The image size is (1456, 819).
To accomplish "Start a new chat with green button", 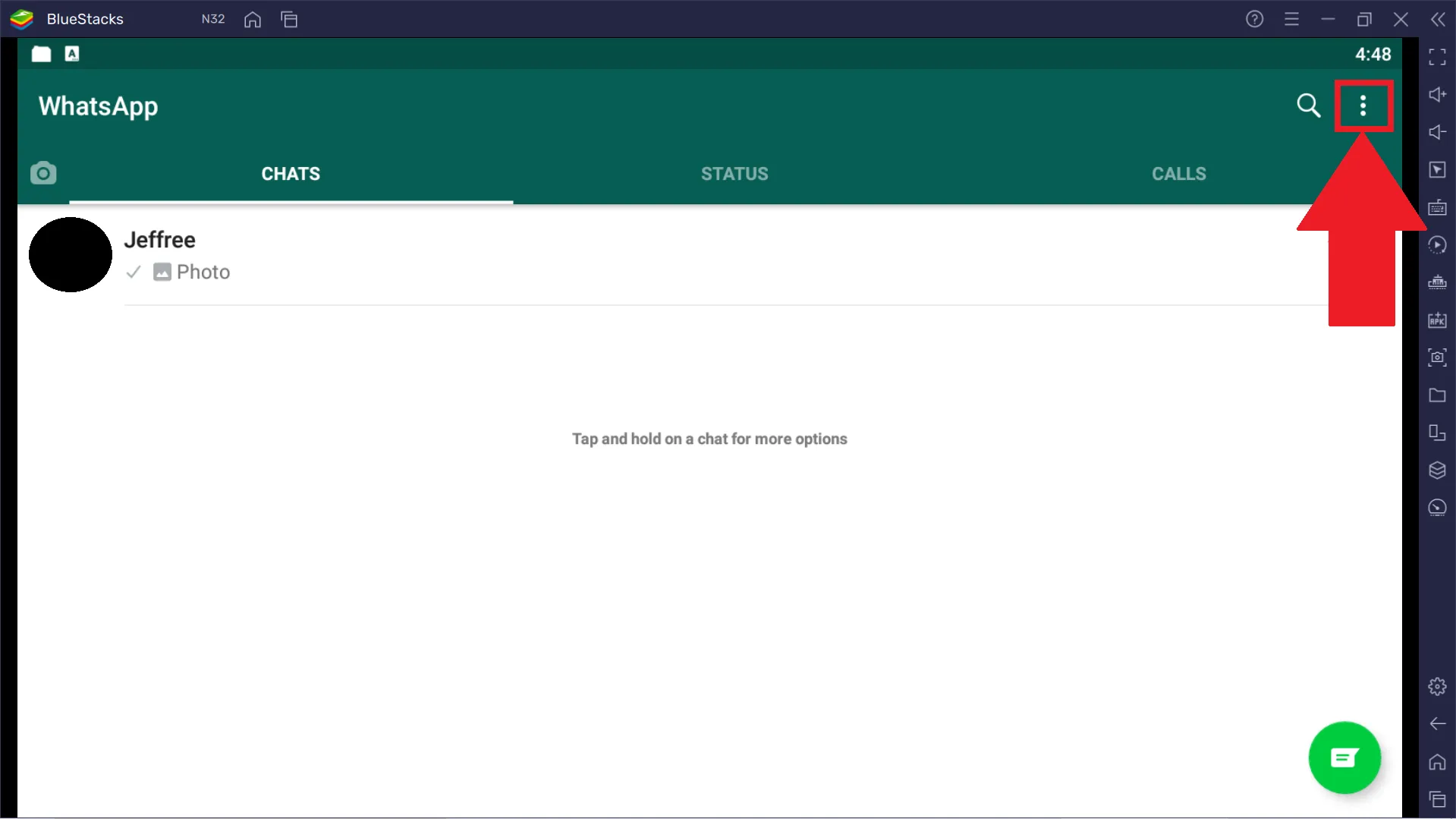I will click(x=1344, y=758).
